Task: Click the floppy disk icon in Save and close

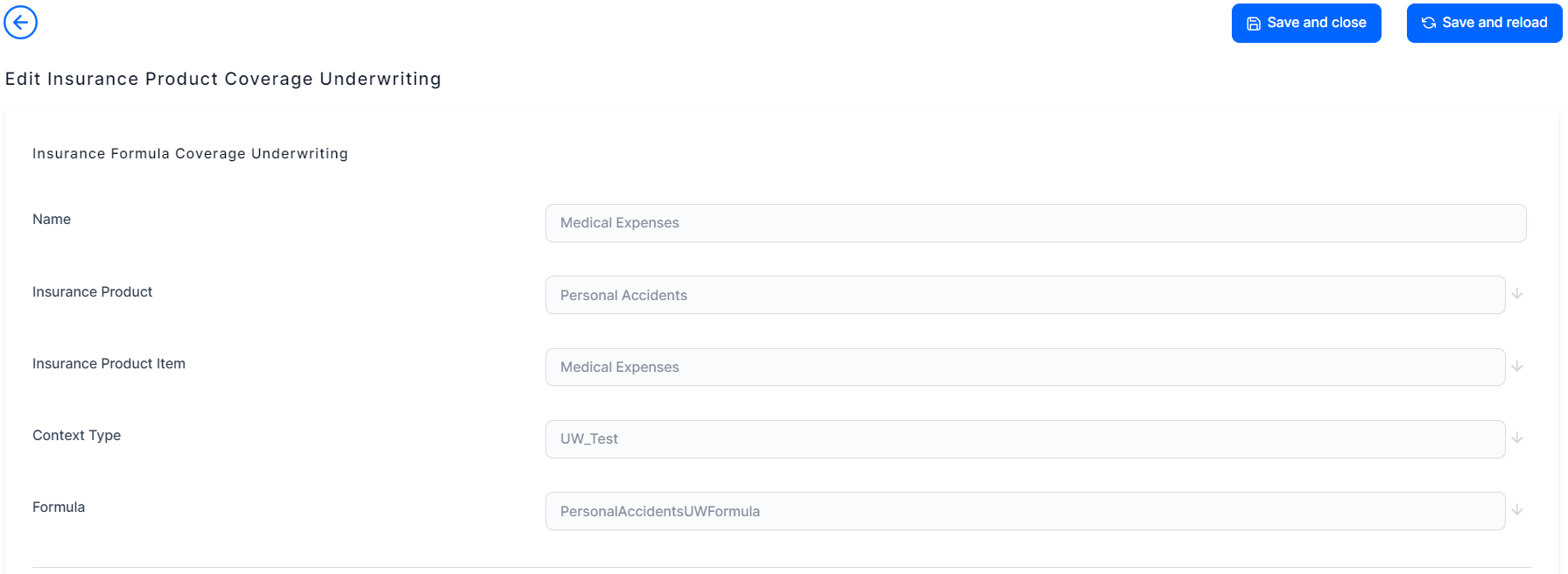Action: coord(1254,24)
